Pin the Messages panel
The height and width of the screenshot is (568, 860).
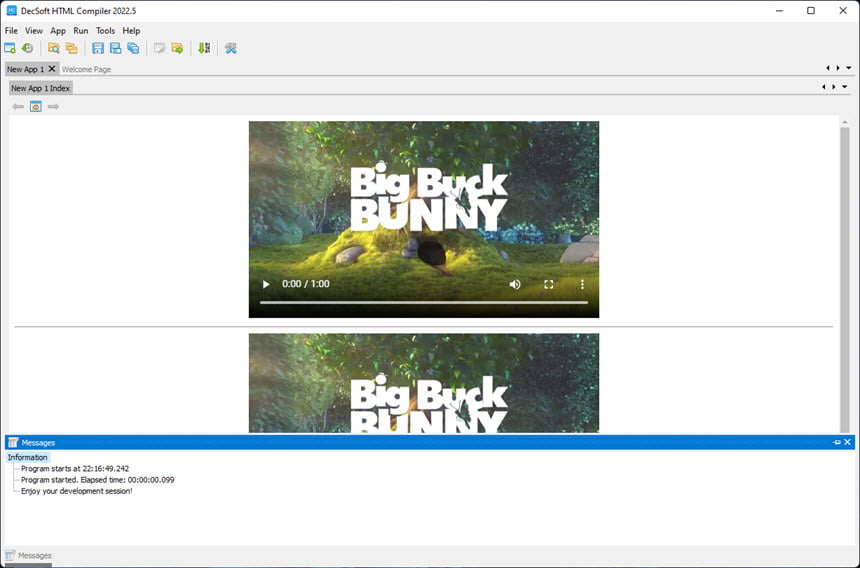click(x=836, y=442)
